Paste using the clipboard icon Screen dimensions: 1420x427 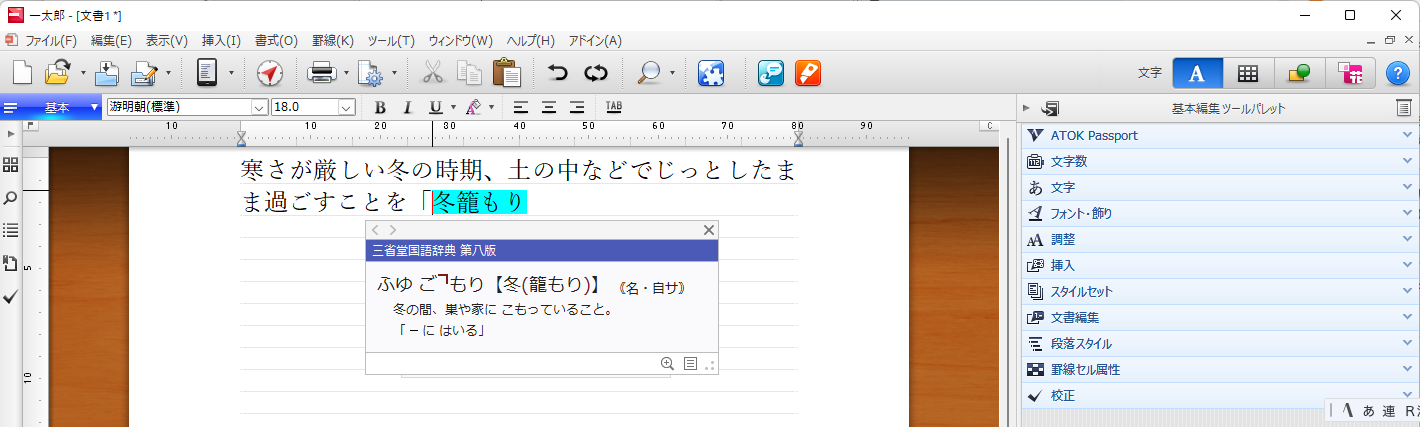(507, 73)
